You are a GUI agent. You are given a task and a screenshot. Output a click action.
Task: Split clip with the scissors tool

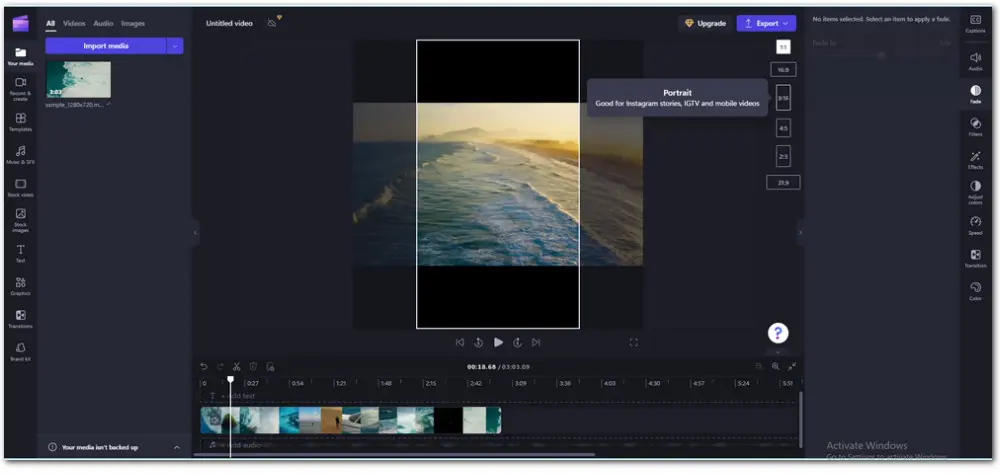pos(237,367)
